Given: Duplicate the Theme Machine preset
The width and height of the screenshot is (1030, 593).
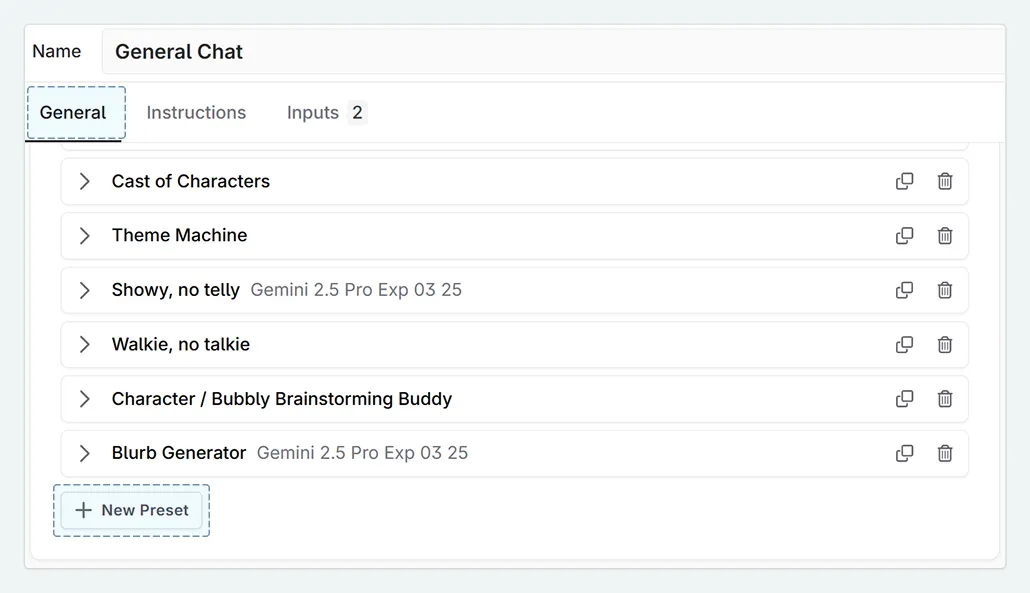Looking at the screenshot, I should [904, 236].
